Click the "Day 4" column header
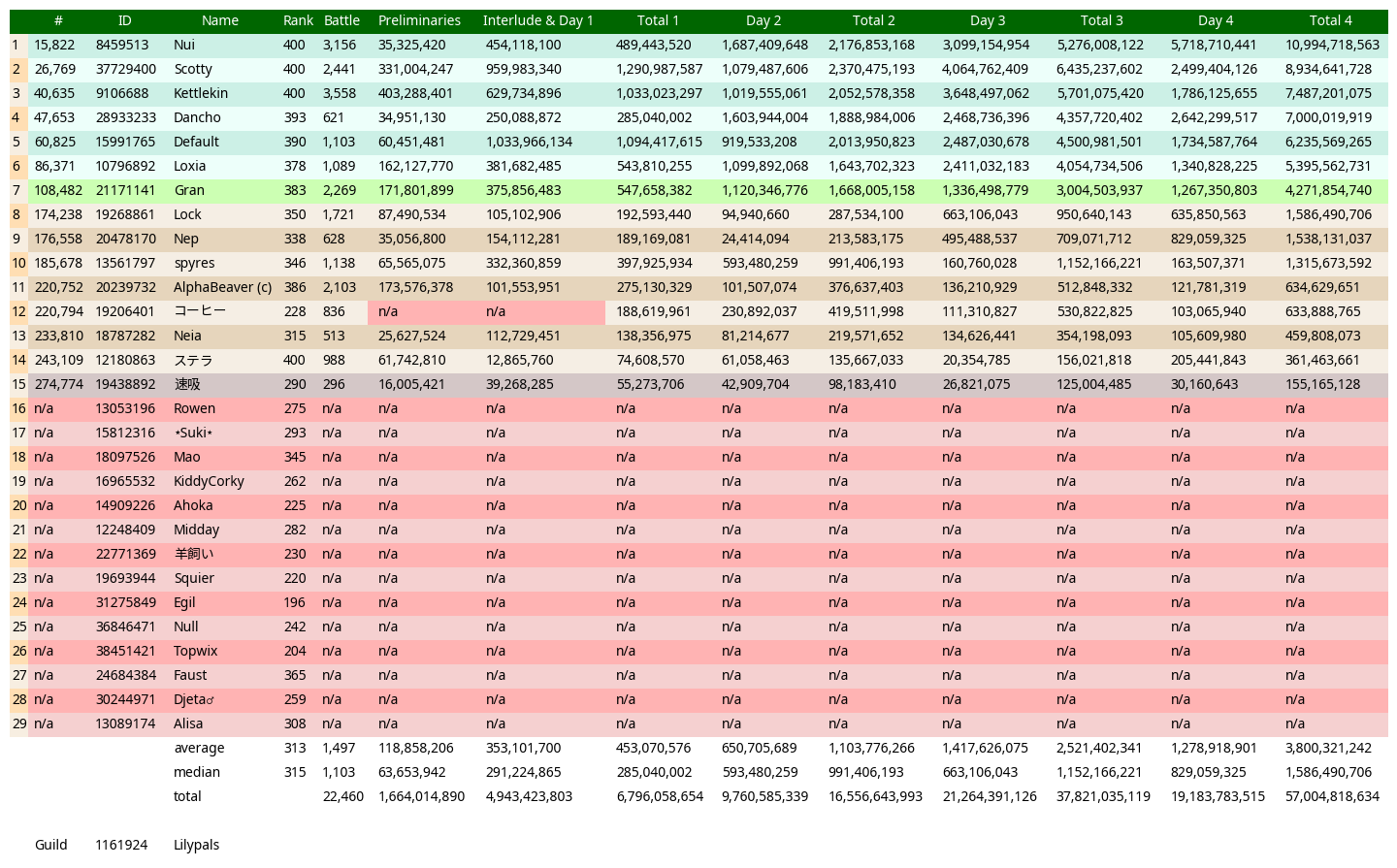The image size is (1397, 868). (1216, 20)
